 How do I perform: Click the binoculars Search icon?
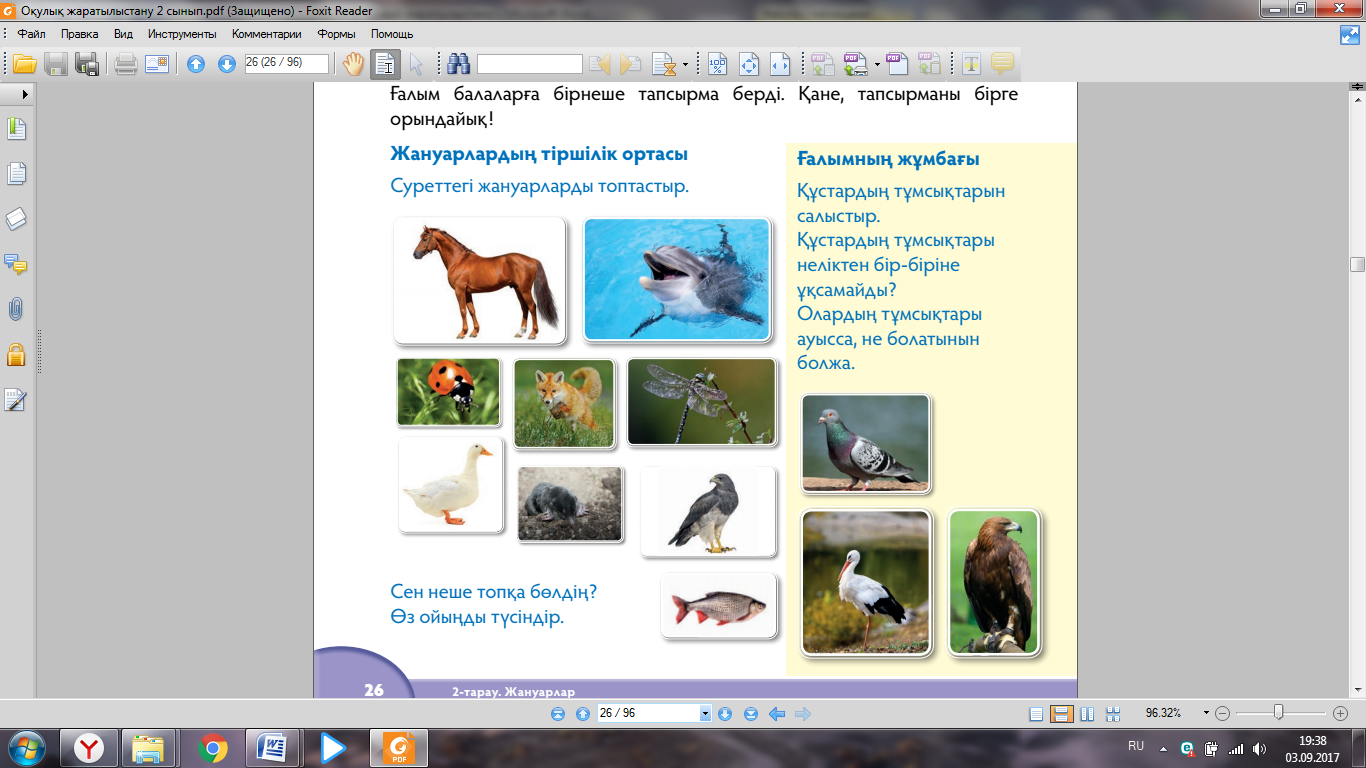pyautogui.click(x=459, y=64)
